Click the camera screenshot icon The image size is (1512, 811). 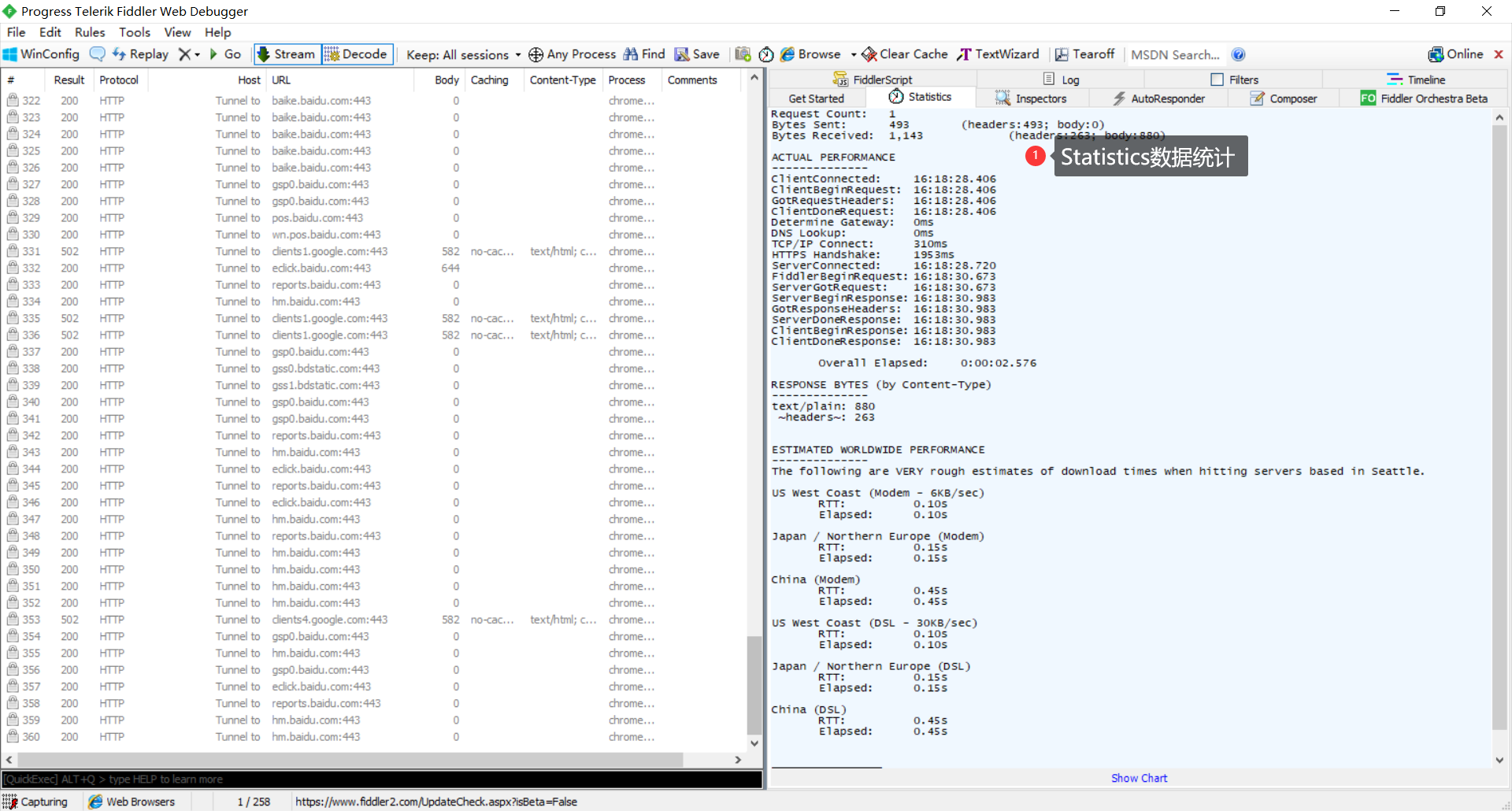[743, 54]
